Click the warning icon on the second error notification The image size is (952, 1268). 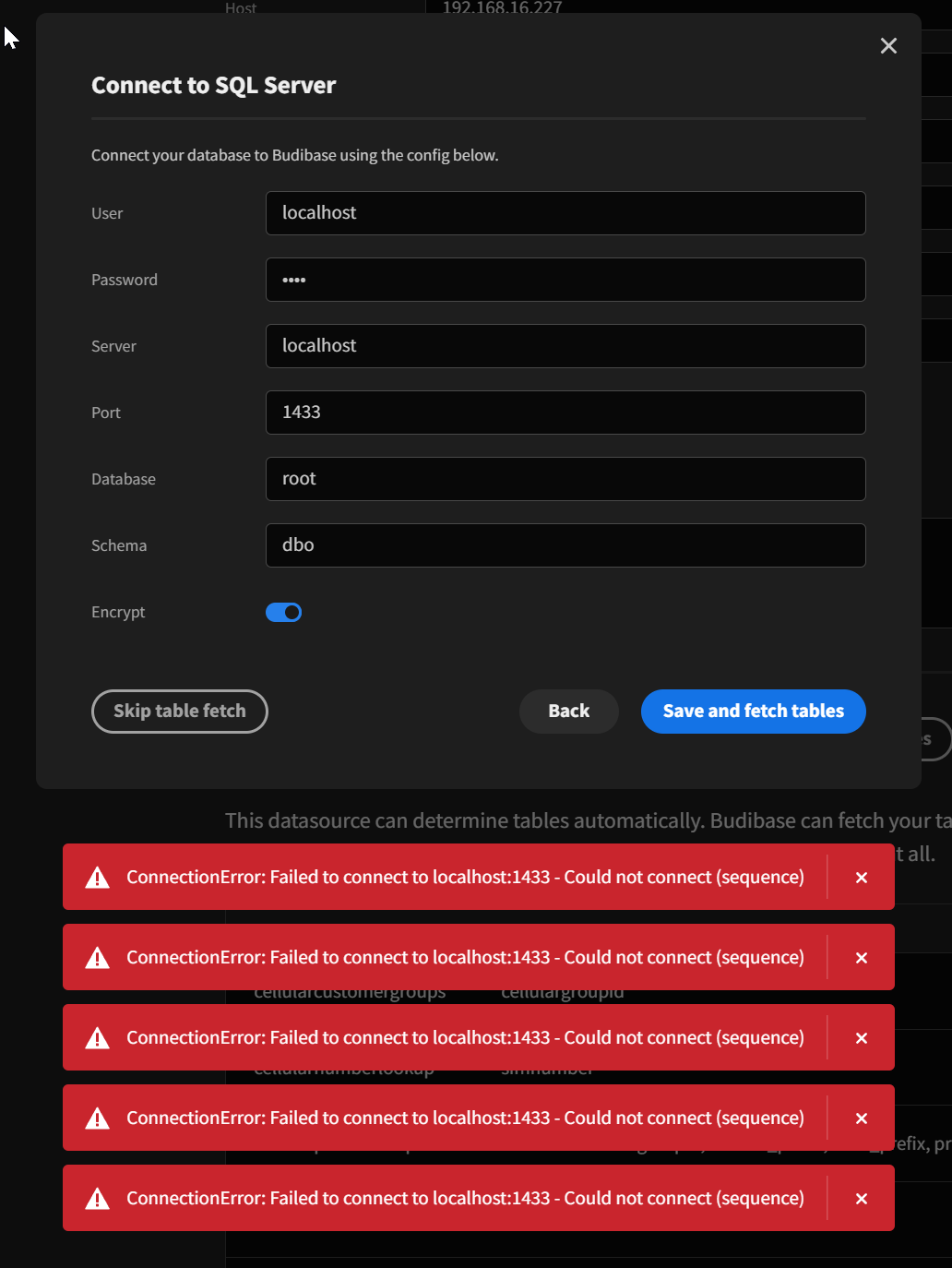96,957
